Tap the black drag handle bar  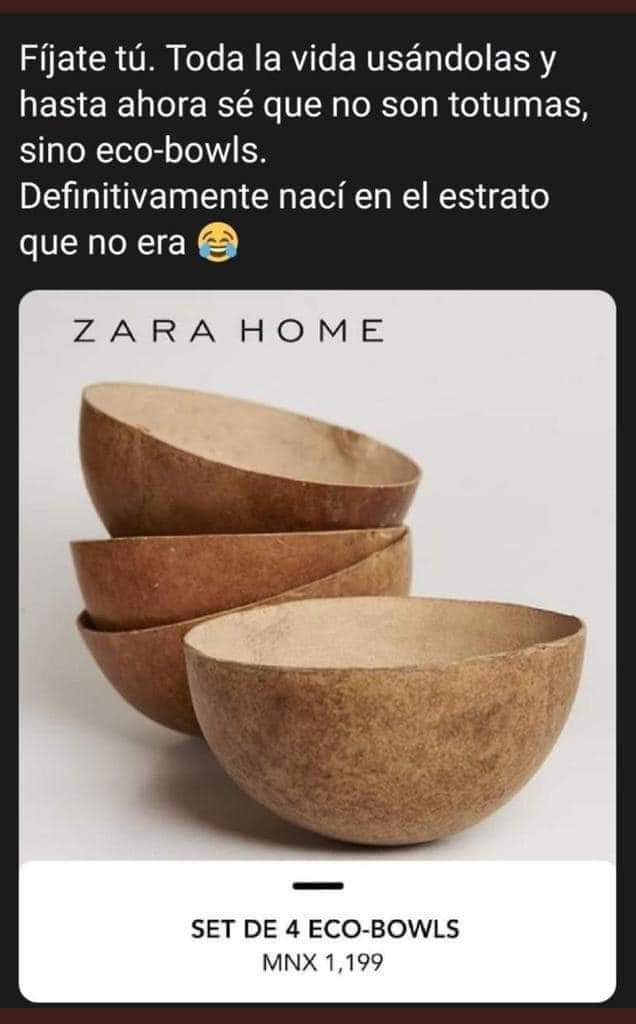click(x=318, y=886)
